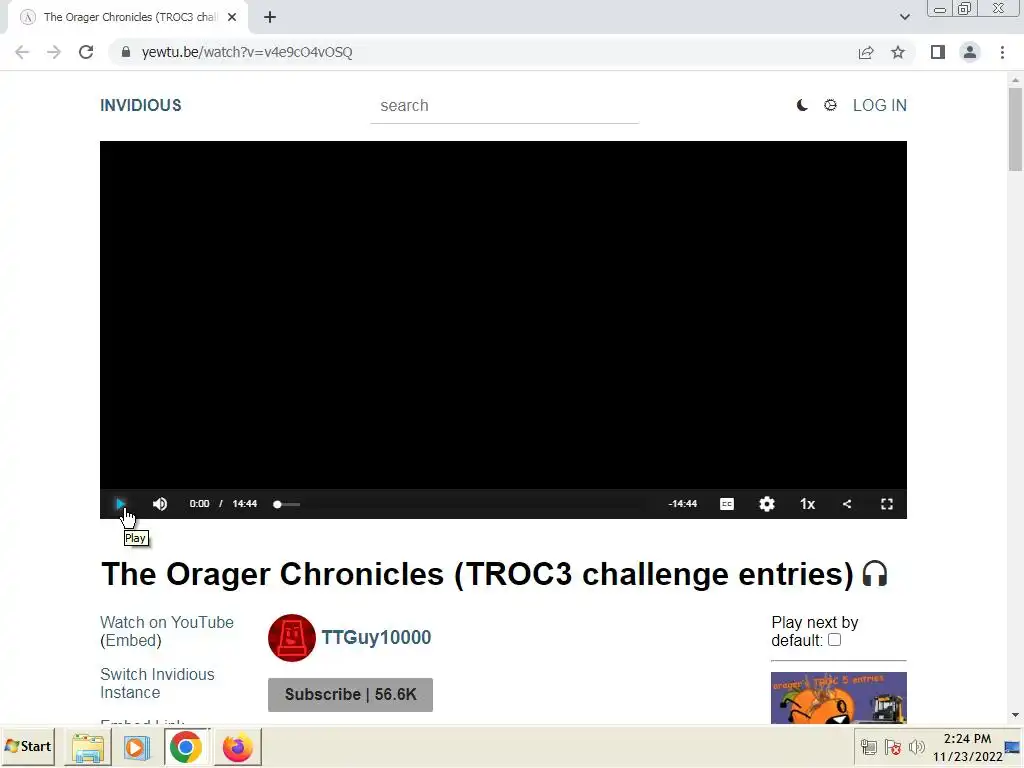This screenshot has height=768, width=1024.
Task: Open a new tab with the plus button
Action: click(x=270, y=17)
